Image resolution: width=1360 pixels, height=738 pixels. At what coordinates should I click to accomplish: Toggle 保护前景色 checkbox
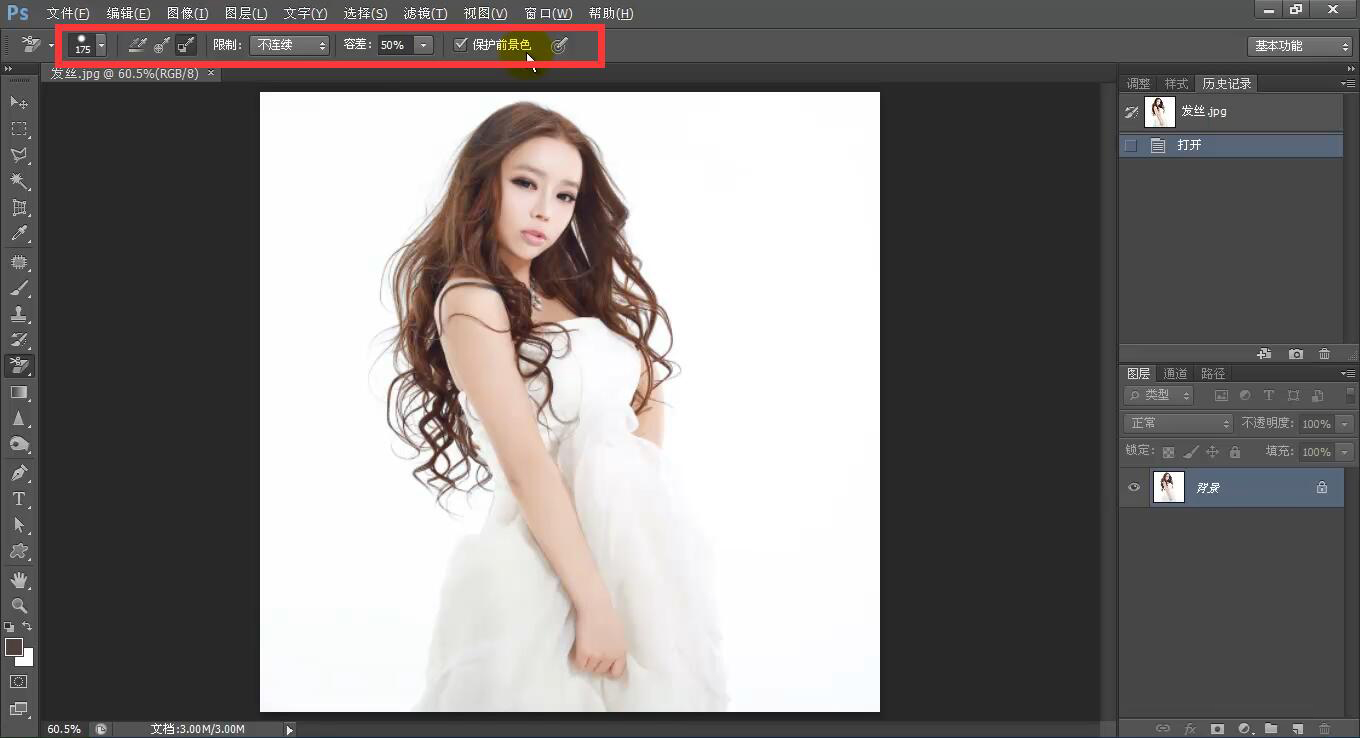click(461, 45)
